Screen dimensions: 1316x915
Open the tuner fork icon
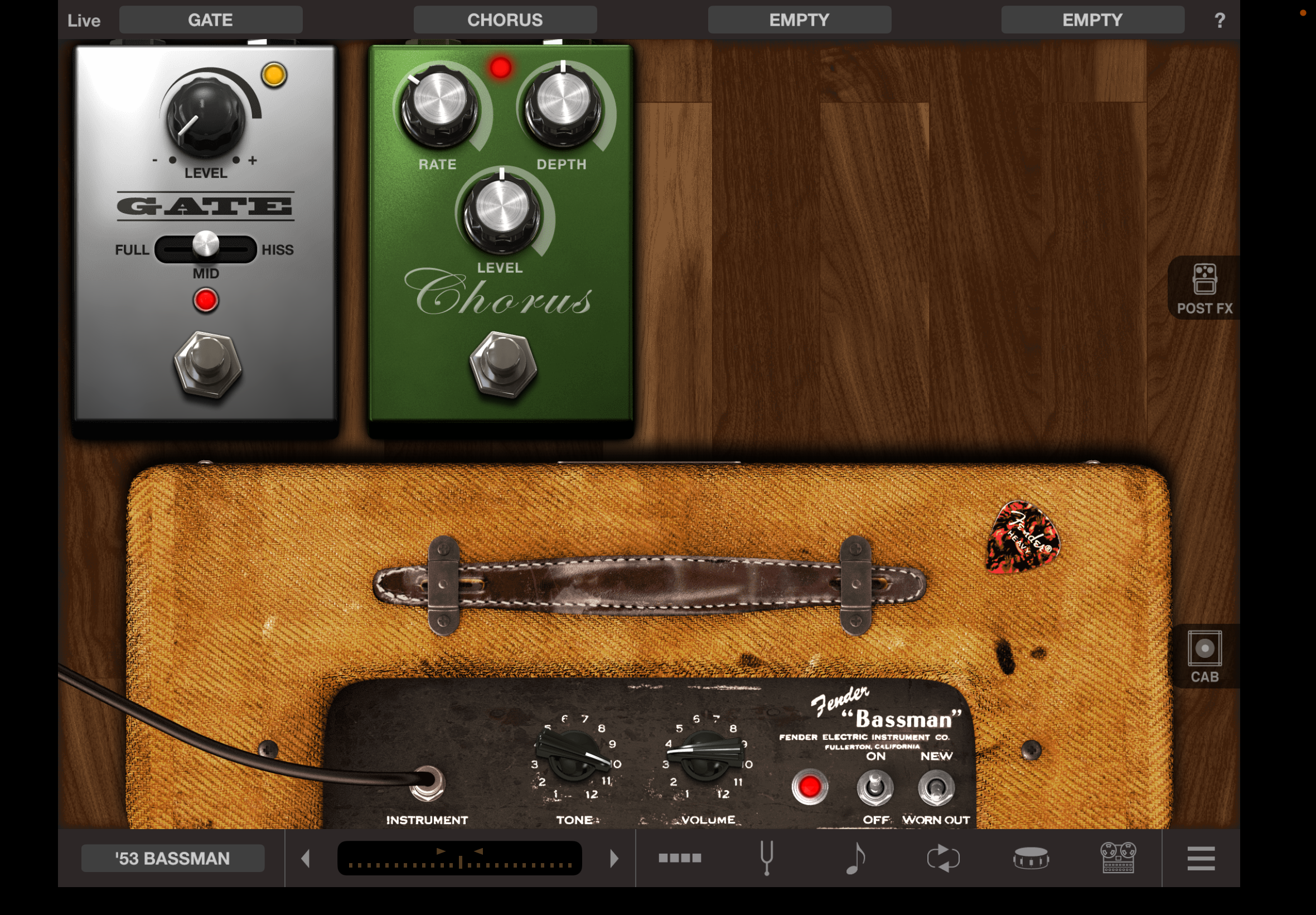tap(767, 858)
